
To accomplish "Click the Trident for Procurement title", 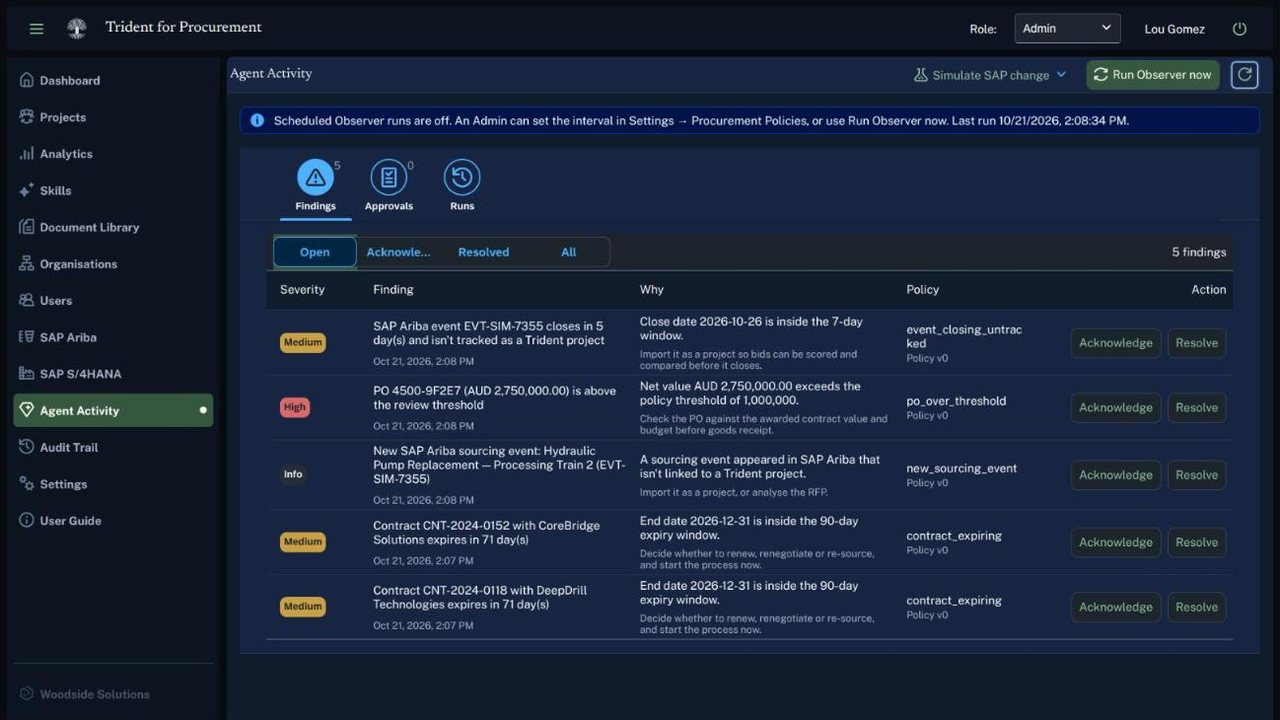I will pyautogui.click(x=183, y=27).
